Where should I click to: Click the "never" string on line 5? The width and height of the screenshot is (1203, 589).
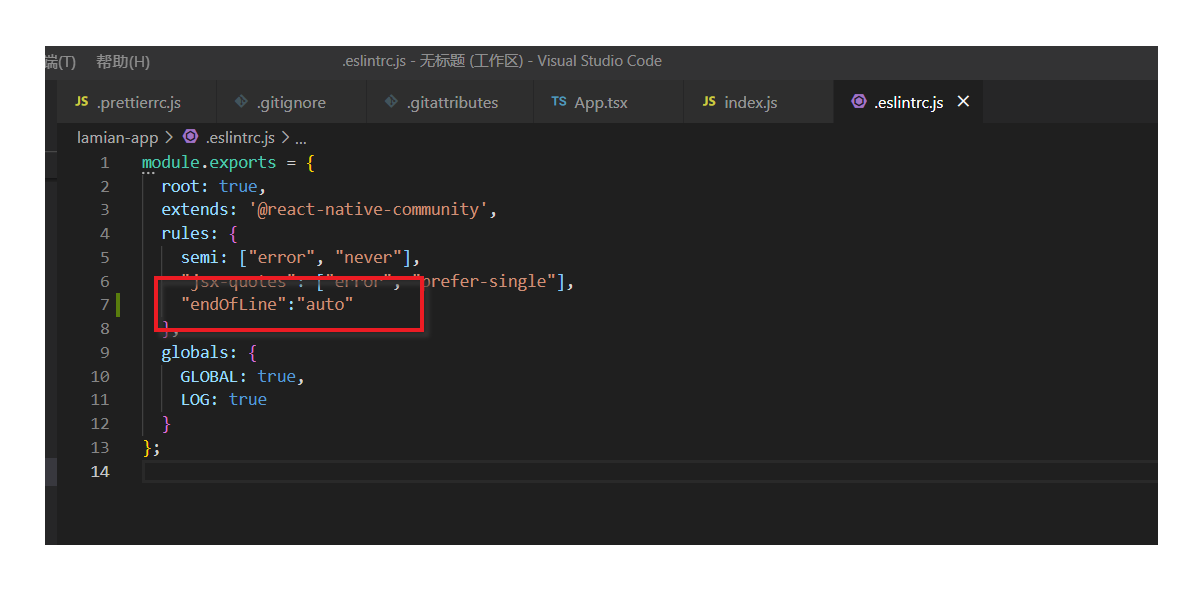[x=368, y=257]
